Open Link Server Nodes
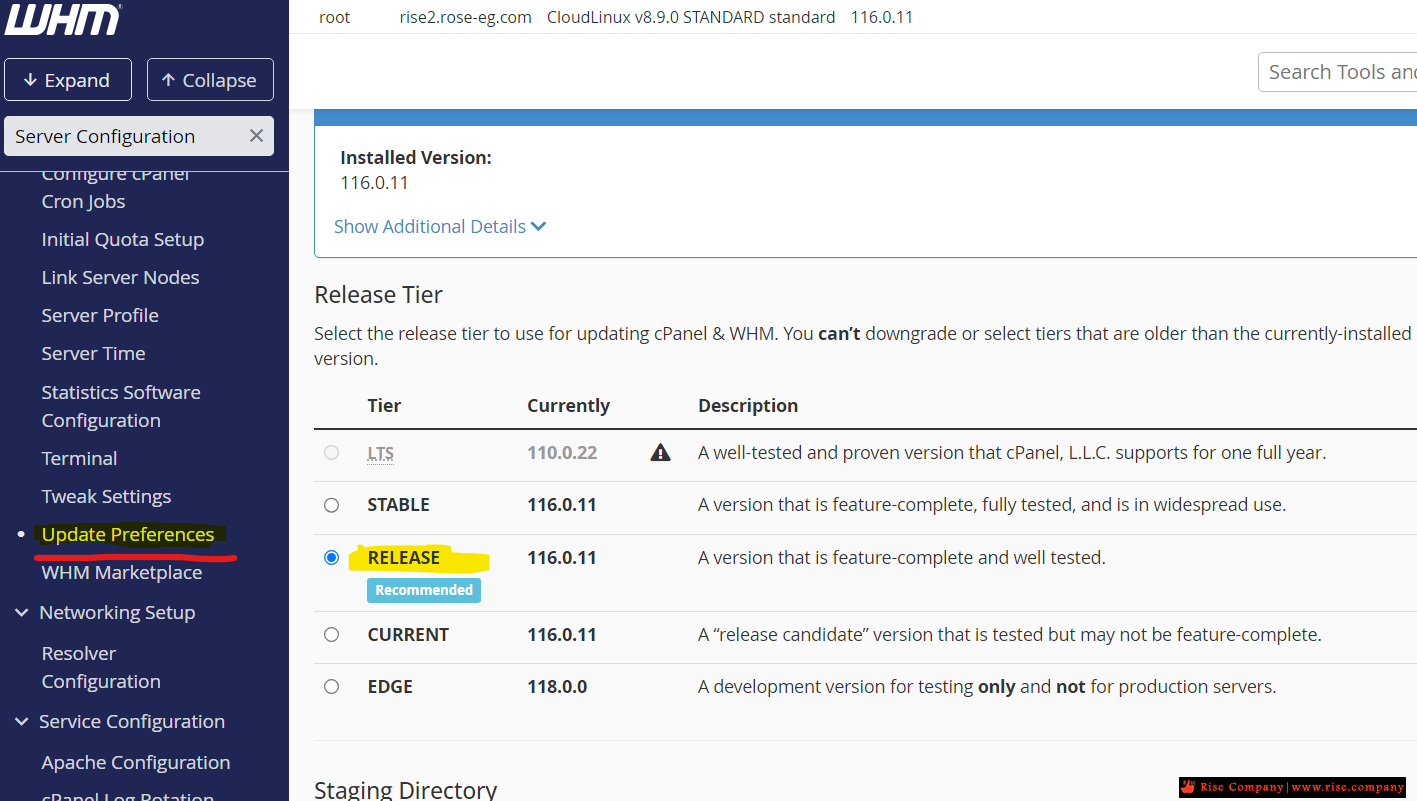 coord(120,277)
